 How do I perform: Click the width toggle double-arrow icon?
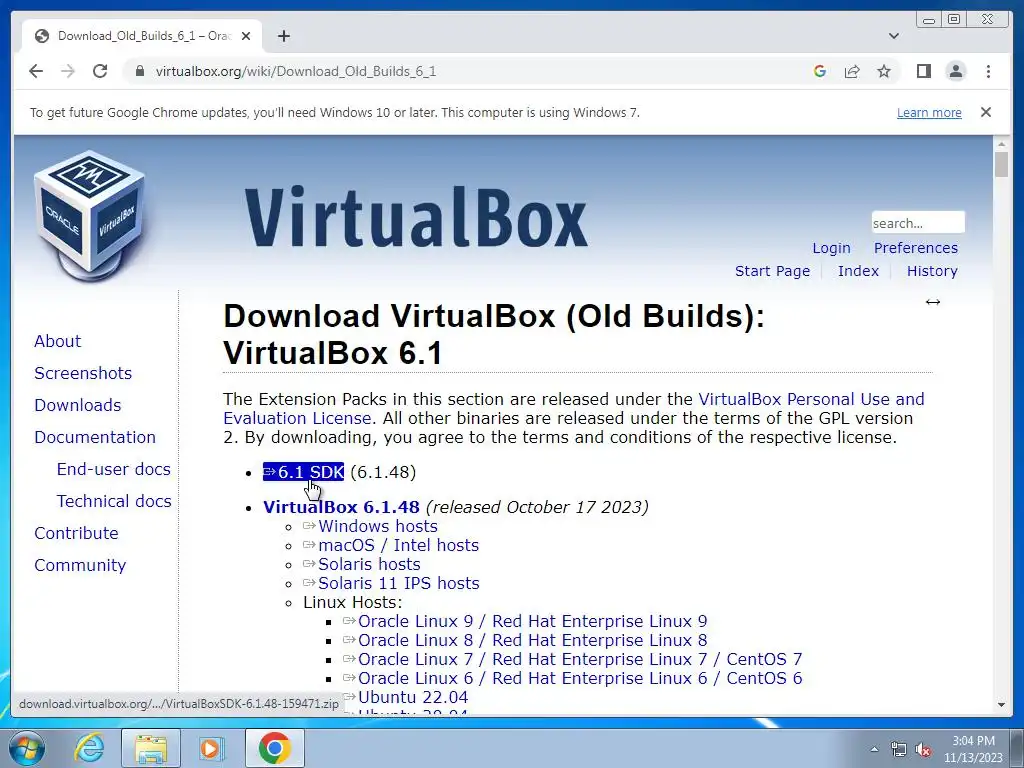[933, 302]
